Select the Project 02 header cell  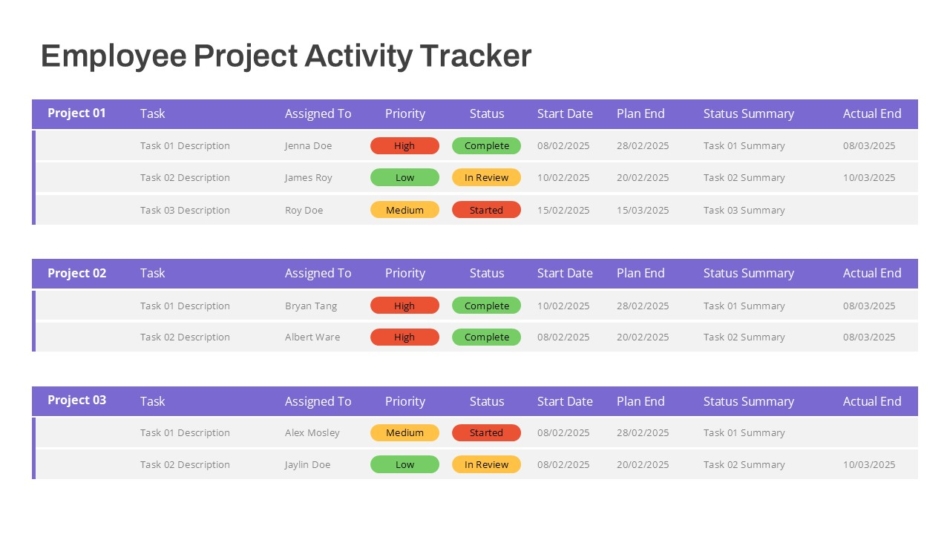pyautogui.click(x=77, y=273)
